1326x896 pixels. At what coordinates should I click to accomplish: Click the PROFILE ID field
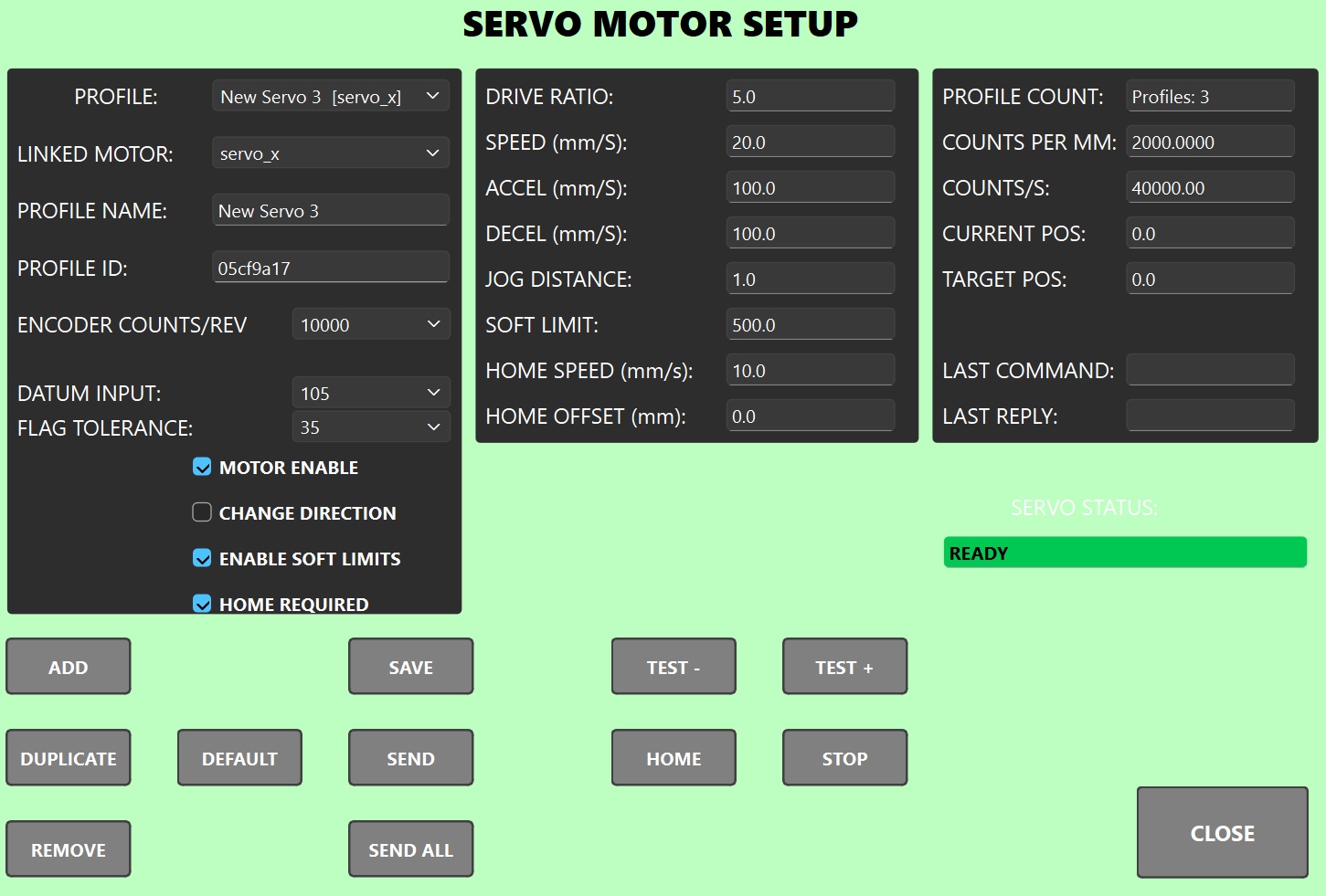click(331, 268)
